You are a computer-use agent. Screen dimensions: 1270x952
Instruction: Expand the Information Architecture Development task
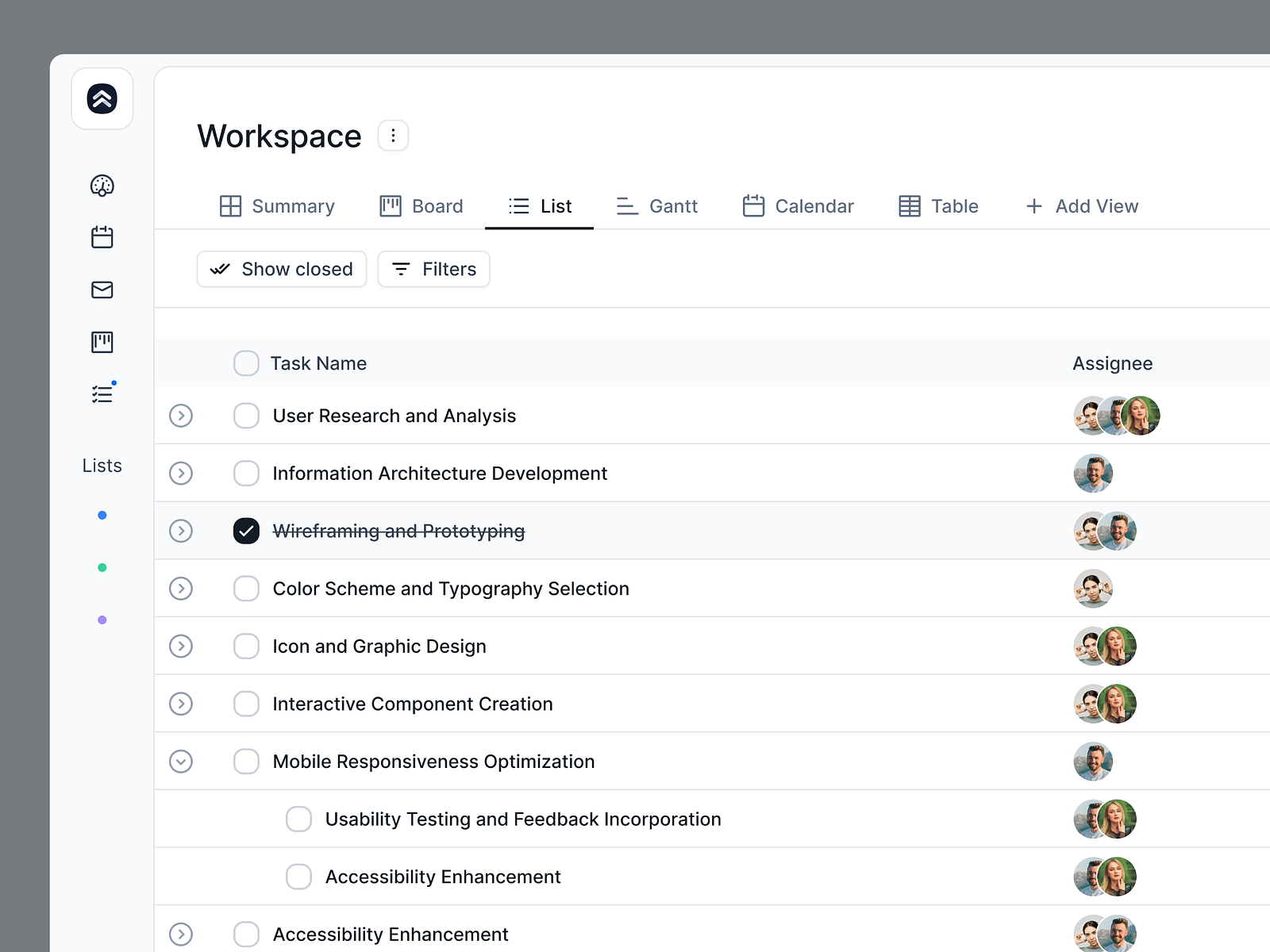point(181,473)
